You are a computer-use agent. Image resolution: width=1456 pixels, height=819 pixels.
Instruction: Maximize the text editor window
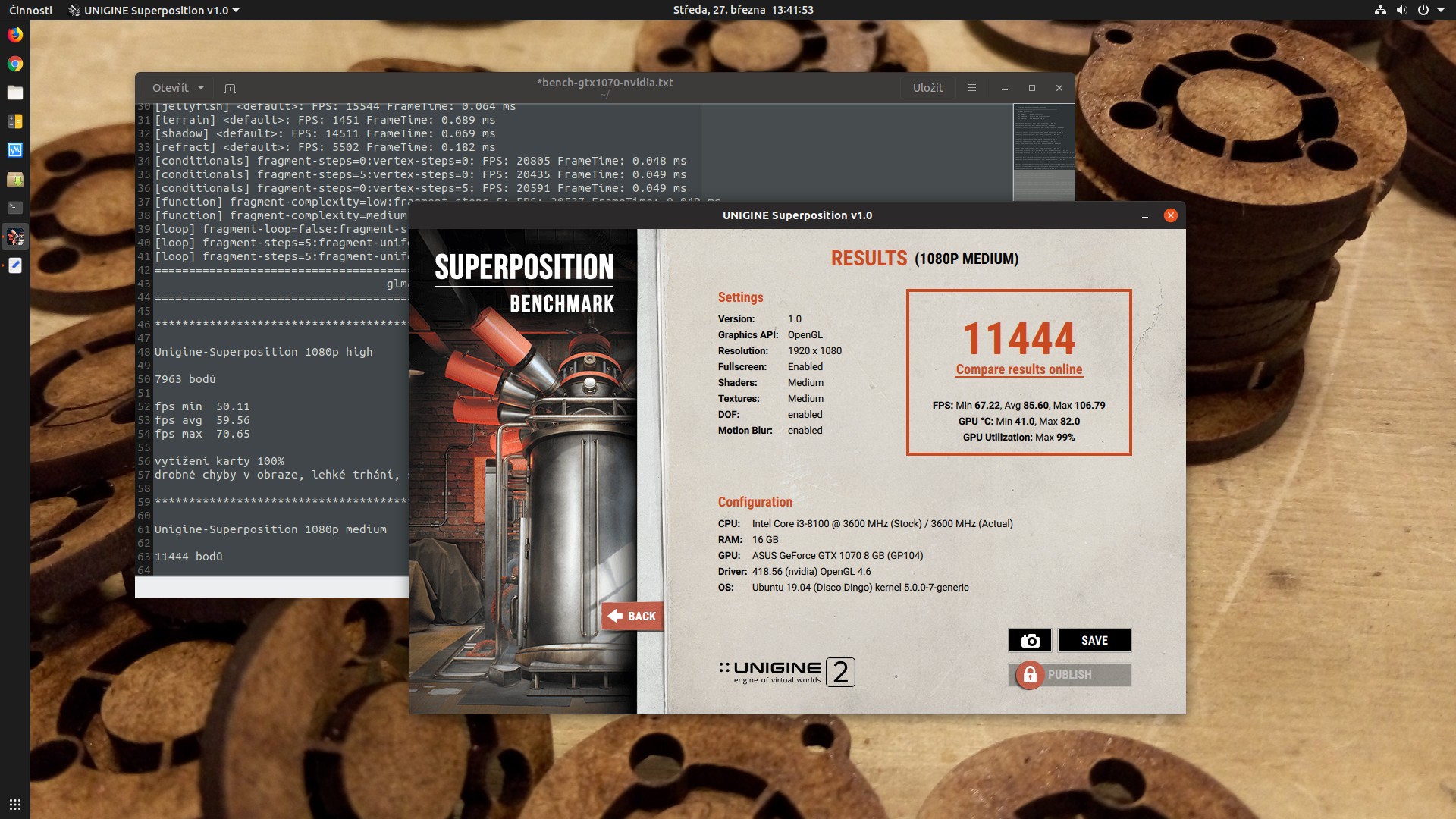(1032, 88)
